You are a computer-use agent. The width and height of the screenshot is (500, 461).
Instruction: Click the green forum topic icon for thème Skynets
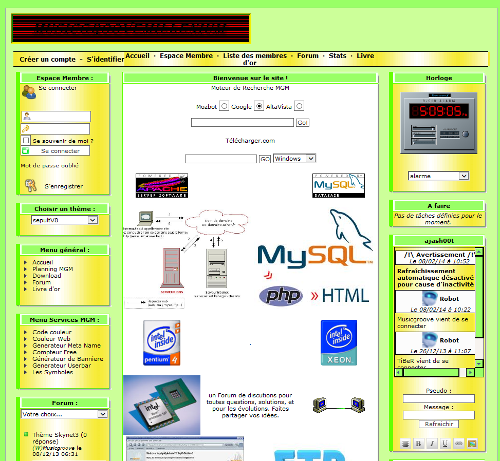26,434
